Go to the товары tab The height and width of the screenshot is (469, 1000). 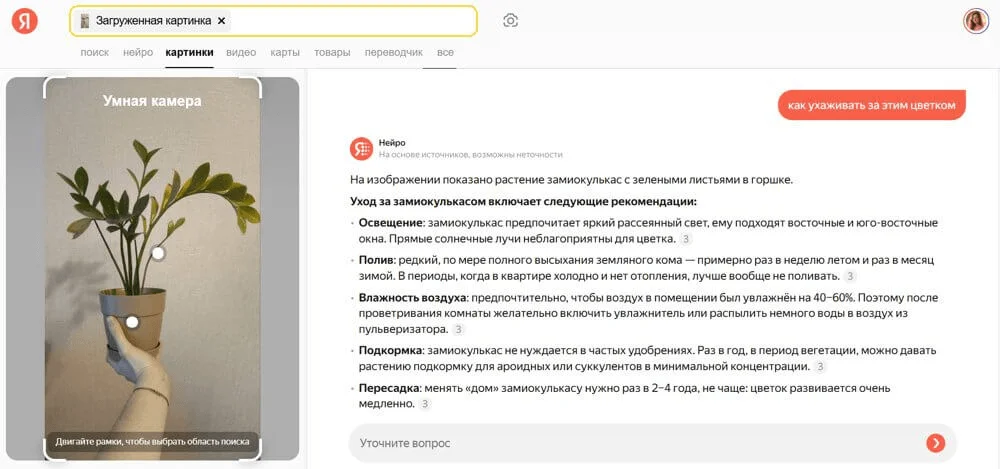332,52
